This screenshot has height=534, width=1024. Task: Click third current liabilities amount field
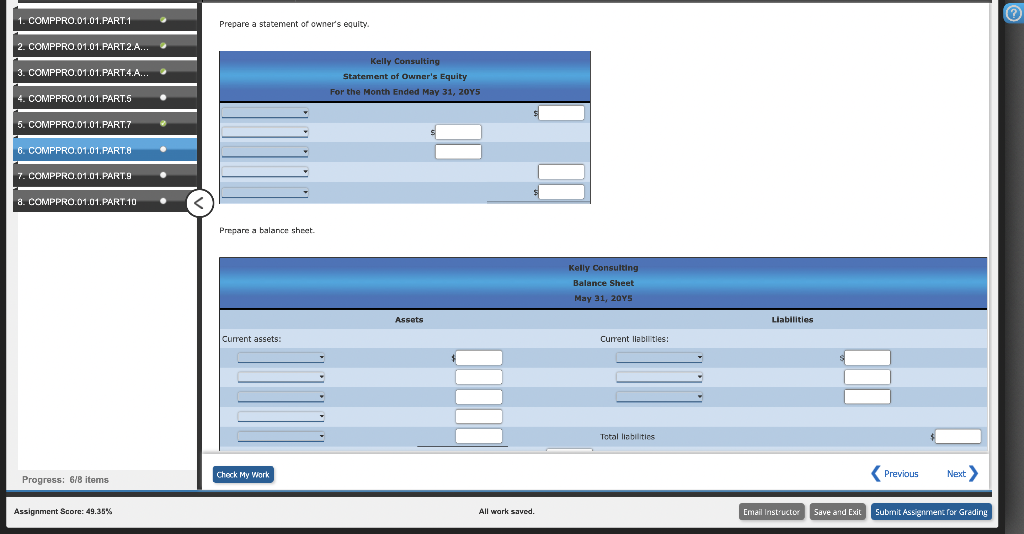(x=867, y=396)
